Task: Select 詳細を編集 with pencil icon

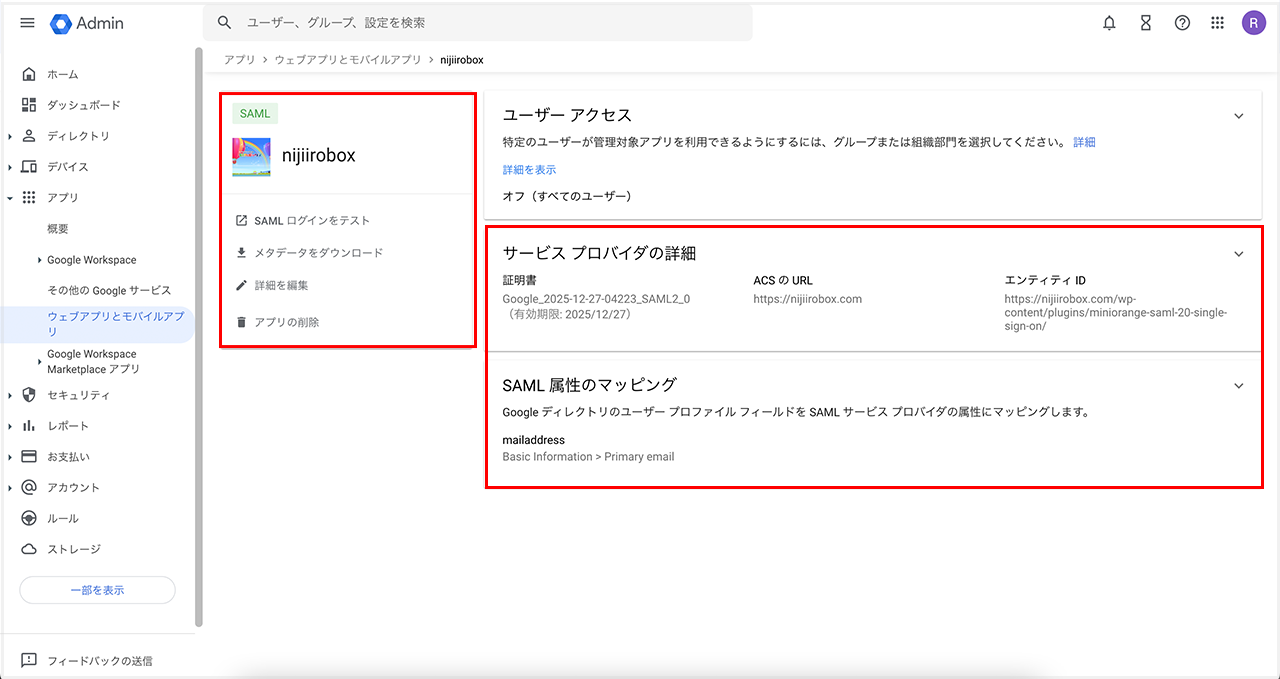Action: (x=281, y=285)
